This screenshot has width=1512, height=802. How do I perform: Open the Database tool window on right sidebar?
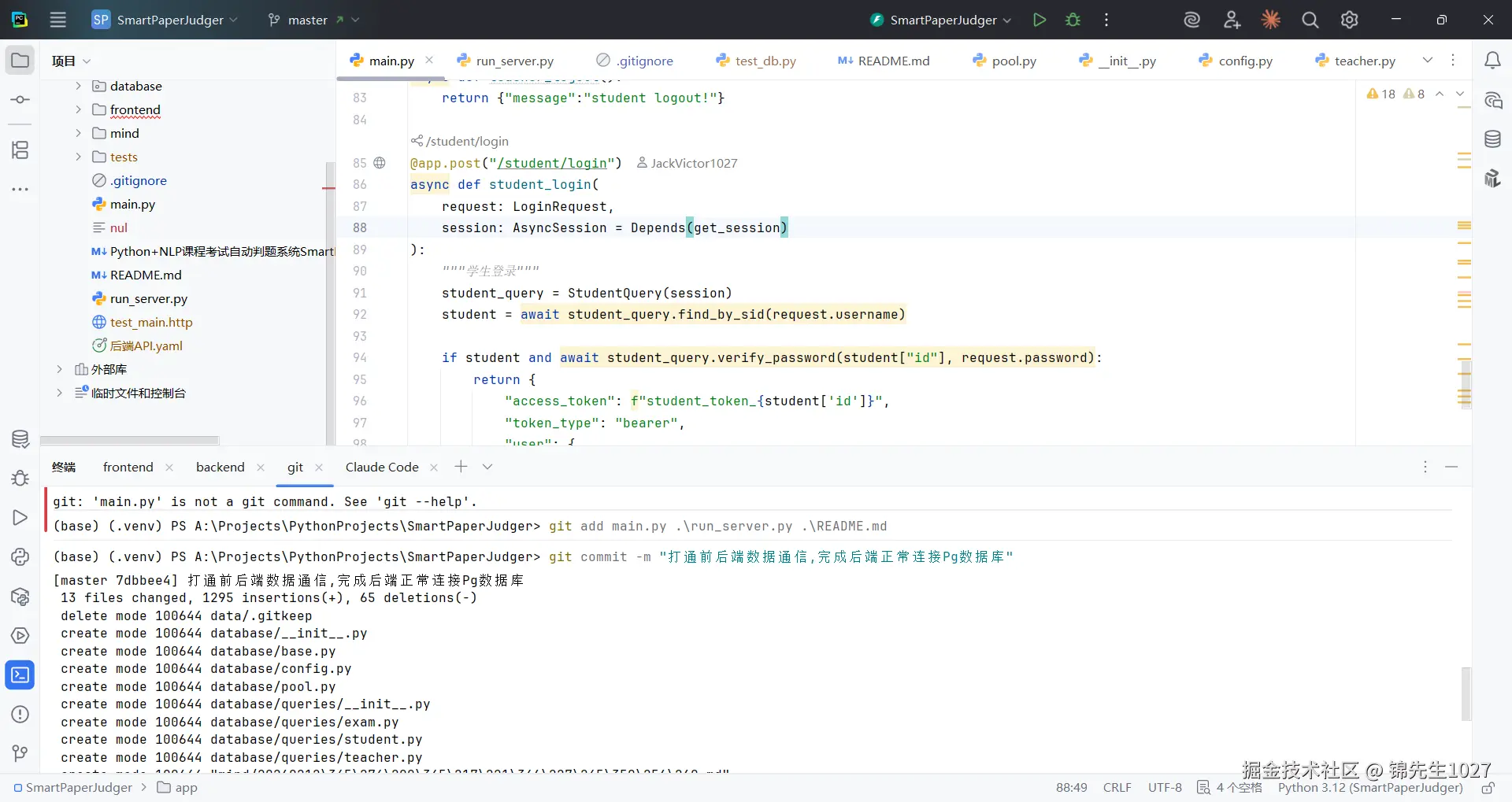tap(1492, 139)
